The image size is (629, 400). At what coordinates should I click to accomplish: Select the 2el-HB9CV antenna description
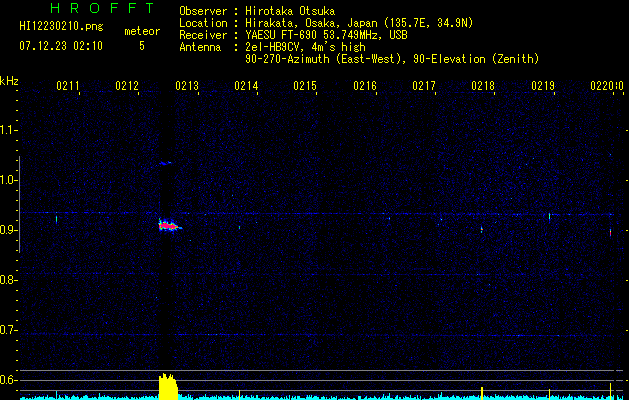coord(305,47)
